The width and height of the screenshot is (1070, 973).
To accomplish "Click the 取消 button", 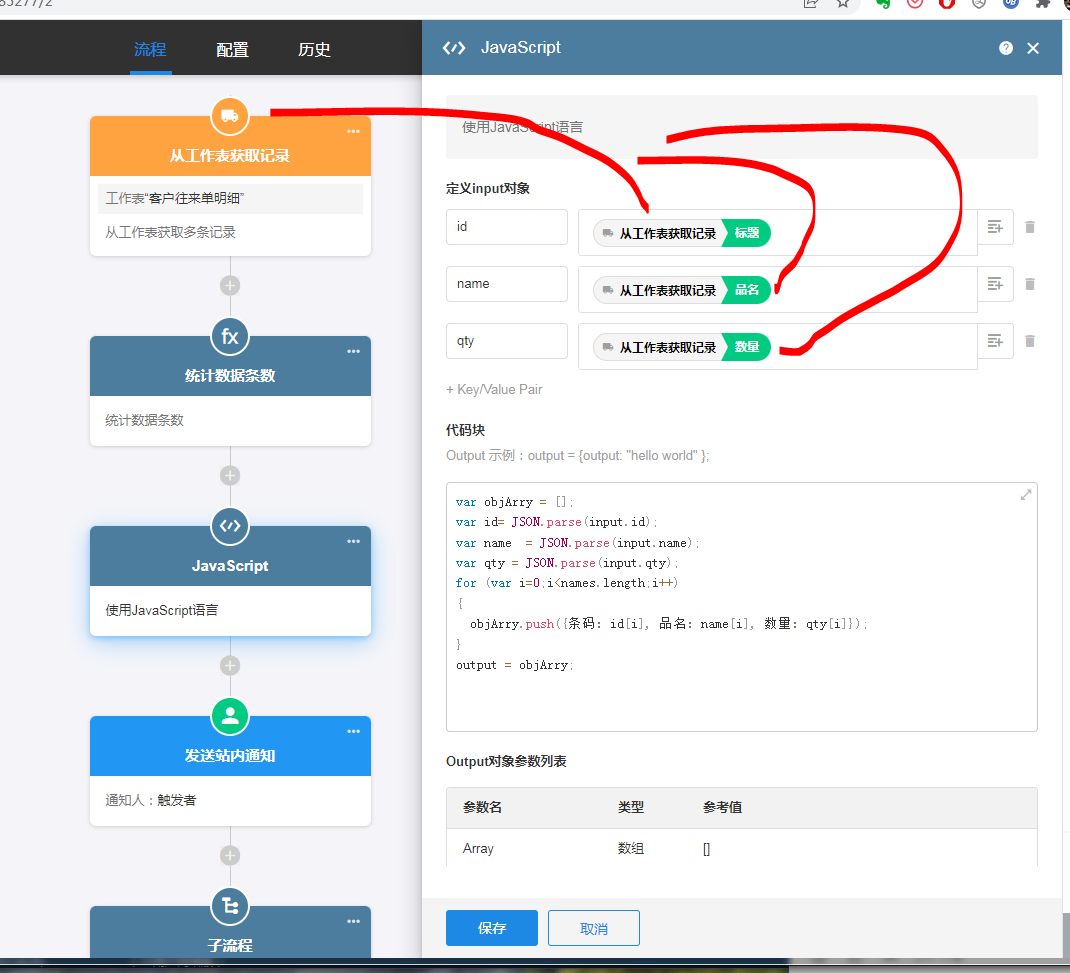I will coord(593,928).
